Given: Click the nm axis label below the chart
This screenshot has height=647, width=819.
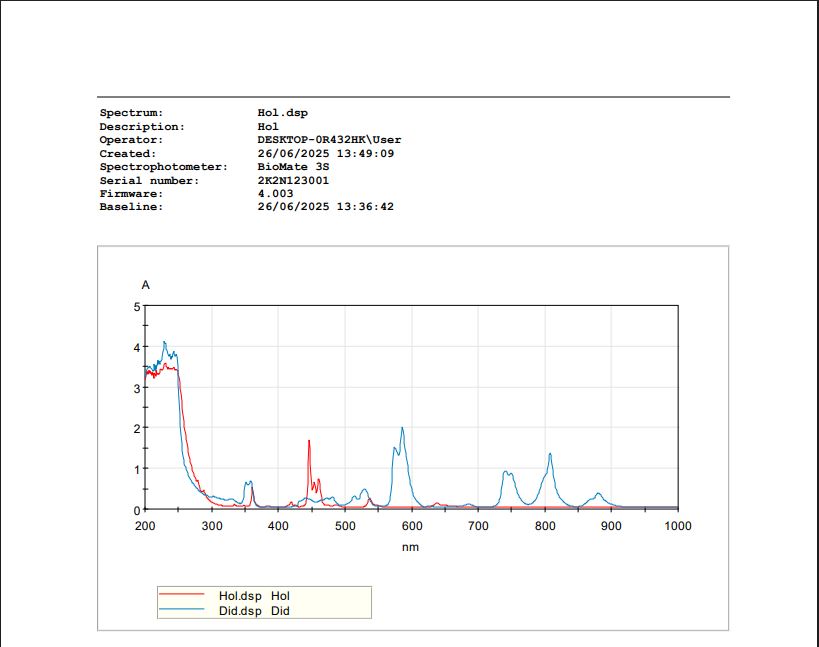Looking at the screenshot, I should [411, 547].
